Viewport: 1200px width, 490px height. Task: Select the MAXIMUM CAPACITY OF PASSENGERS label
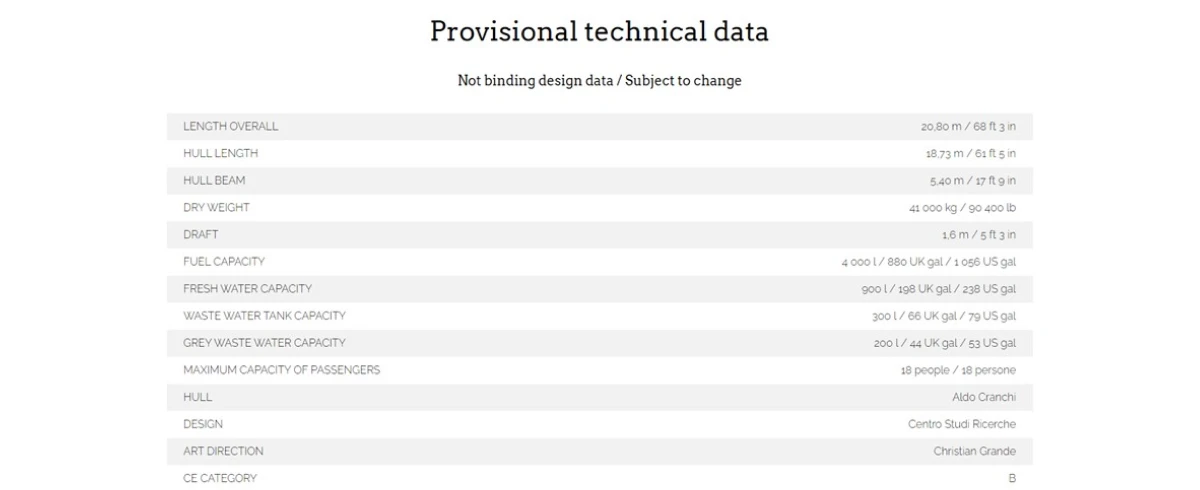[281, 370]
